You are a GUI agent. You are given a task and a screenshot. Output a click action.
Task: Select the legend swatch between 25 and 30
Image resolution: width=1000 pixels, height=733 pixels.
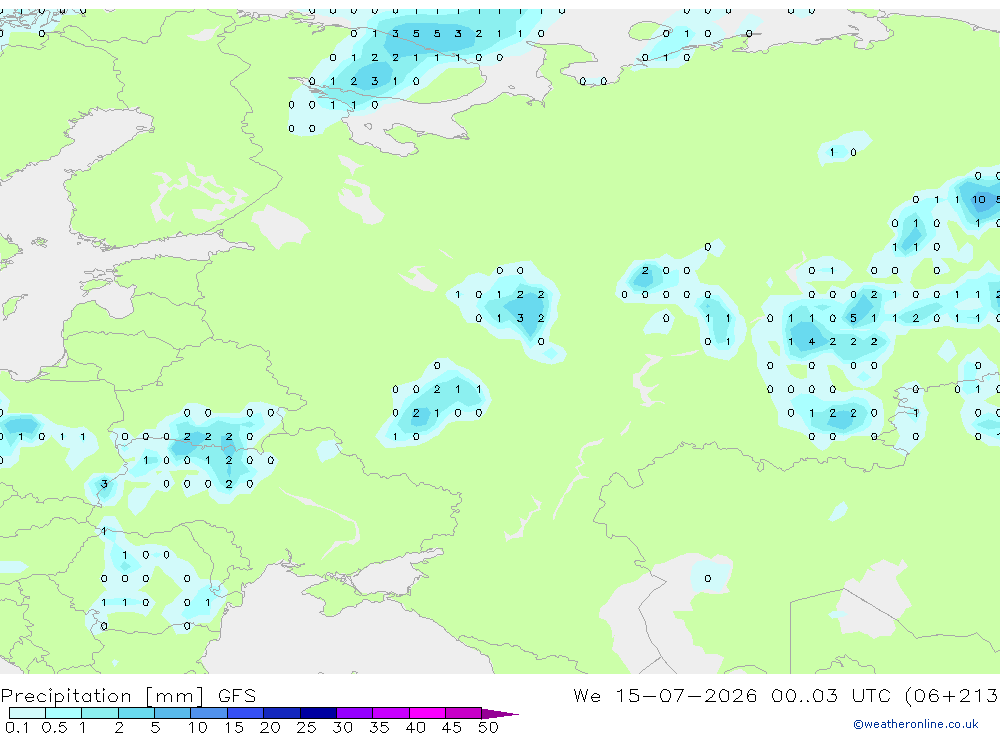point(318,713)
